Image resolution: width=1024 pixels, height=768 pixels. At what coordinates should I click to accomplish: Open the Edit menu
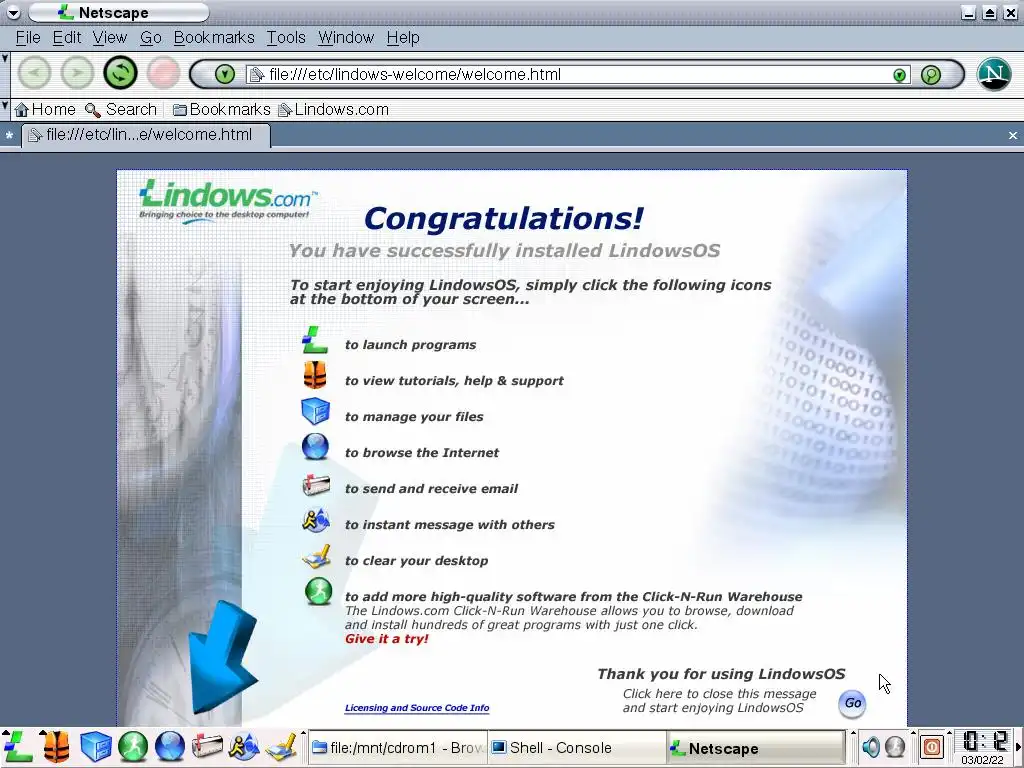[67, 38]
